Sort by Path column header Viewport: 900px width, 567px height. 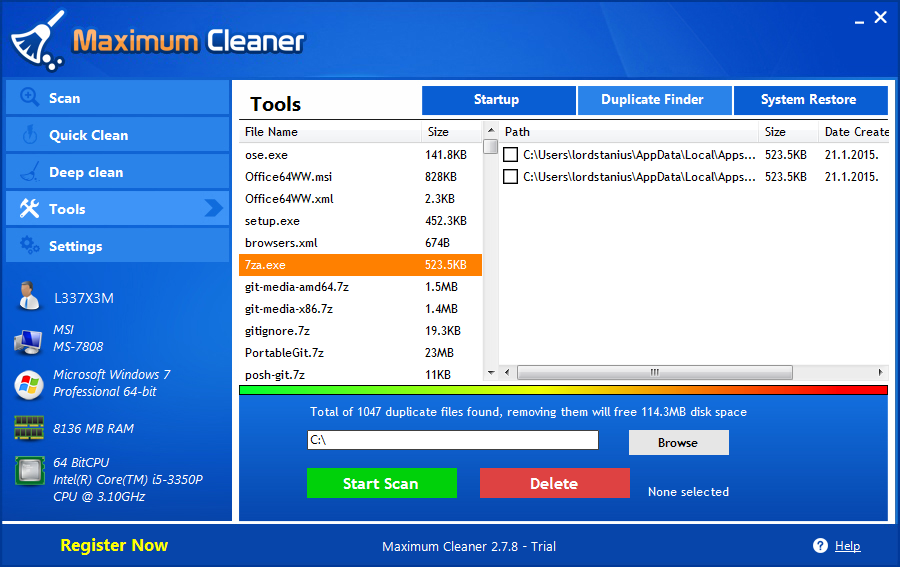(x=629, y=131)
